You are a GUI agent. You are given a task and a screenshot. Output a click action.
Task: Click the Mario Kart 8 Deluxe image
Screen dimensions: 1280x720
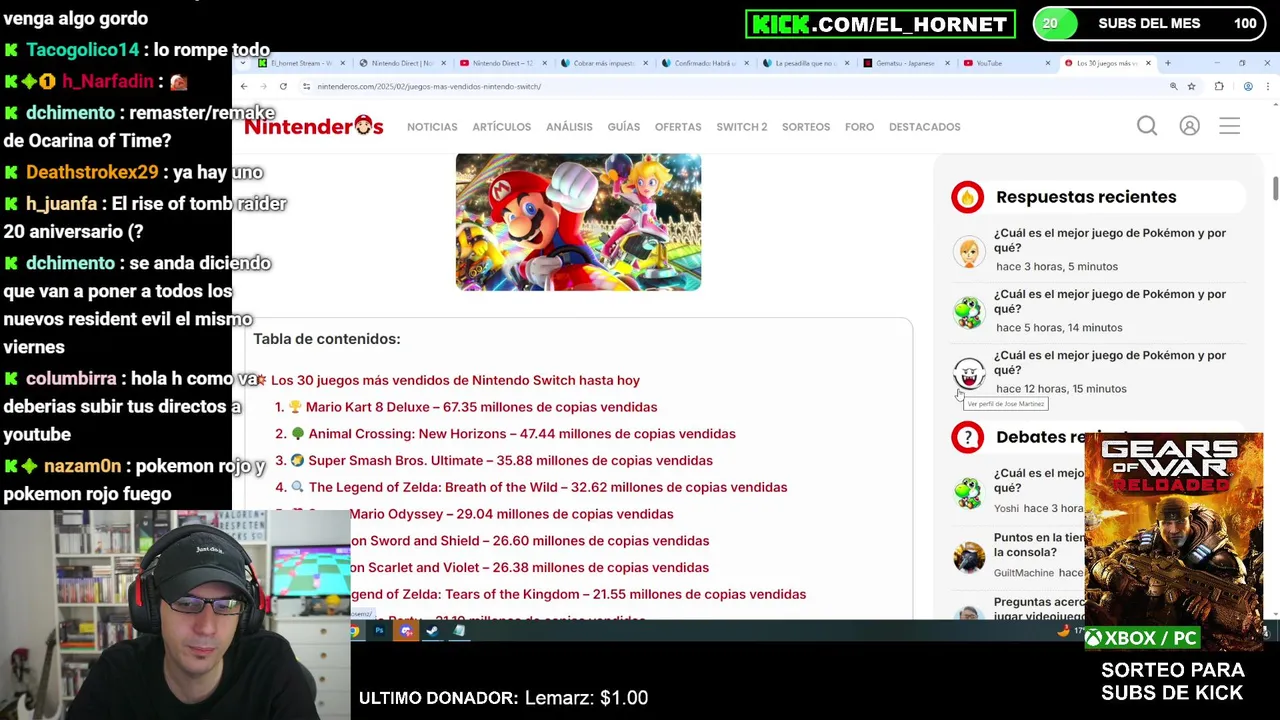578,222
